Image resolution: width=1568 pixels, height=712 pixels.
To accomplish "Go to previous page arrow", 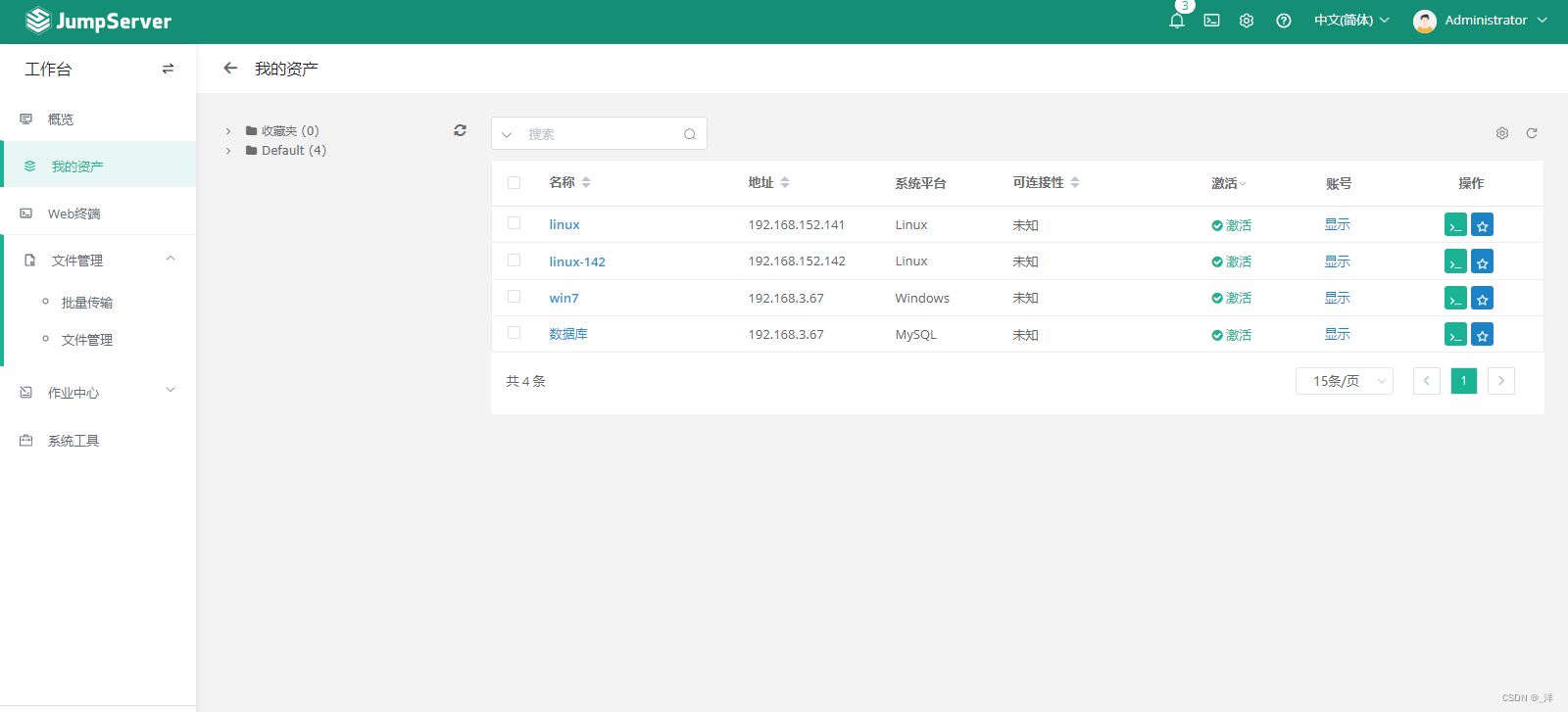I will coord(1427,381).
